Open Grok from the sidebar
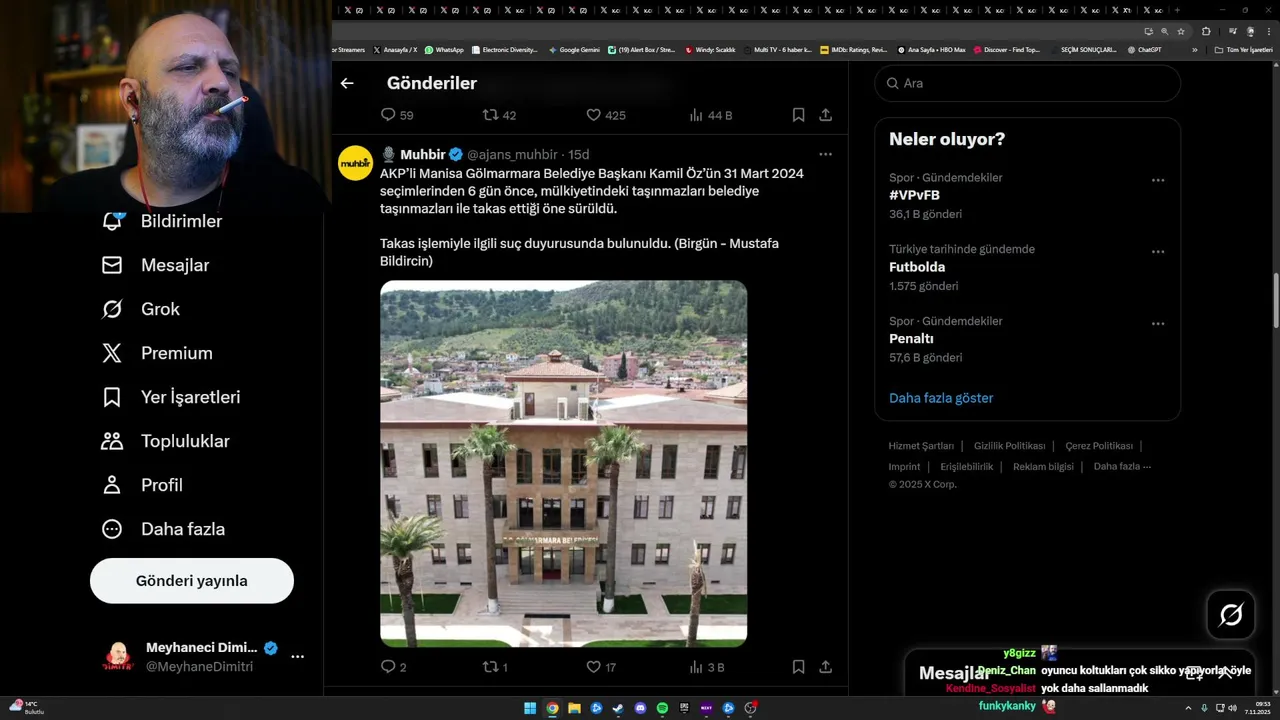 (141, 309)
